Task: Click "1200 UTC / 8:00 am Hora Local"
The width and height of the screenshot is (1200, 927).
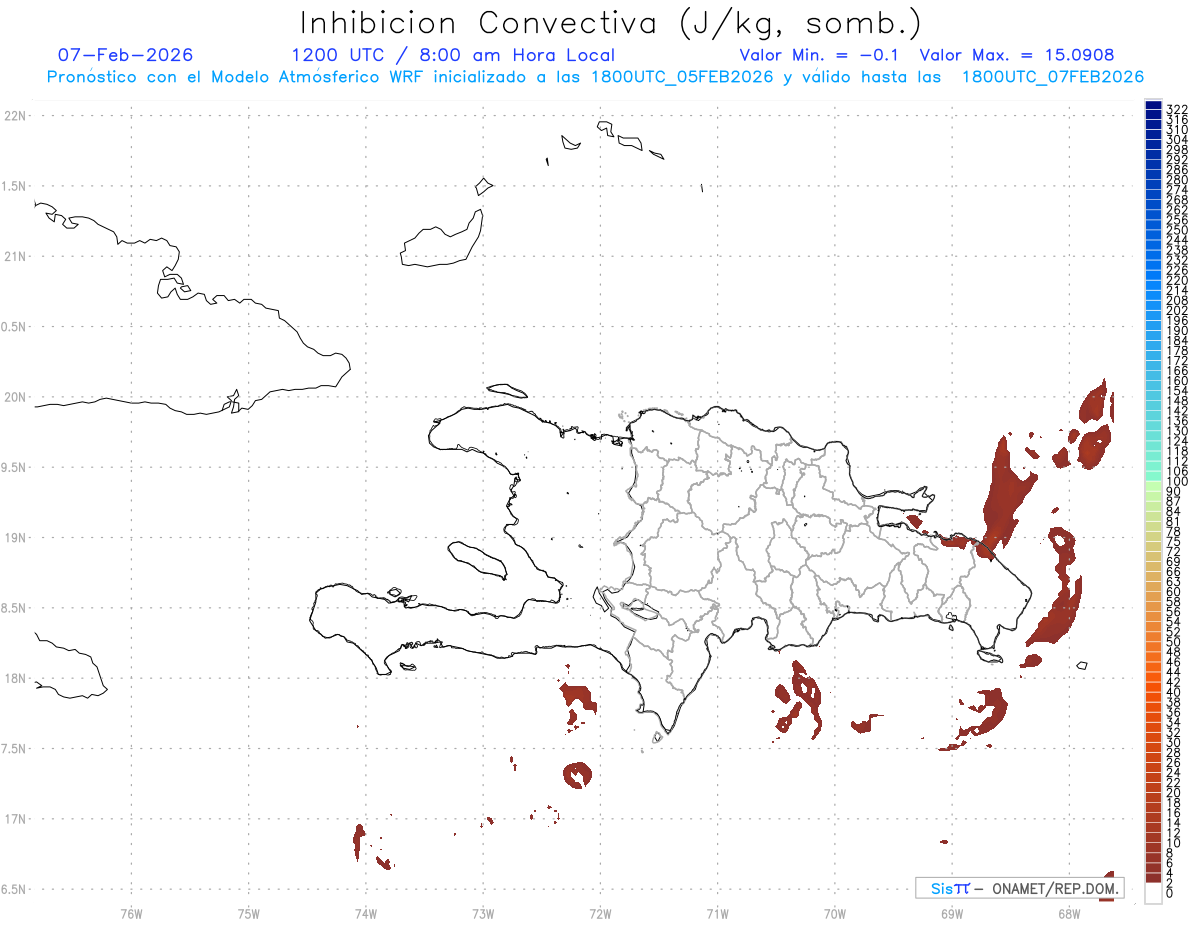Action: (x=453, y=56)
